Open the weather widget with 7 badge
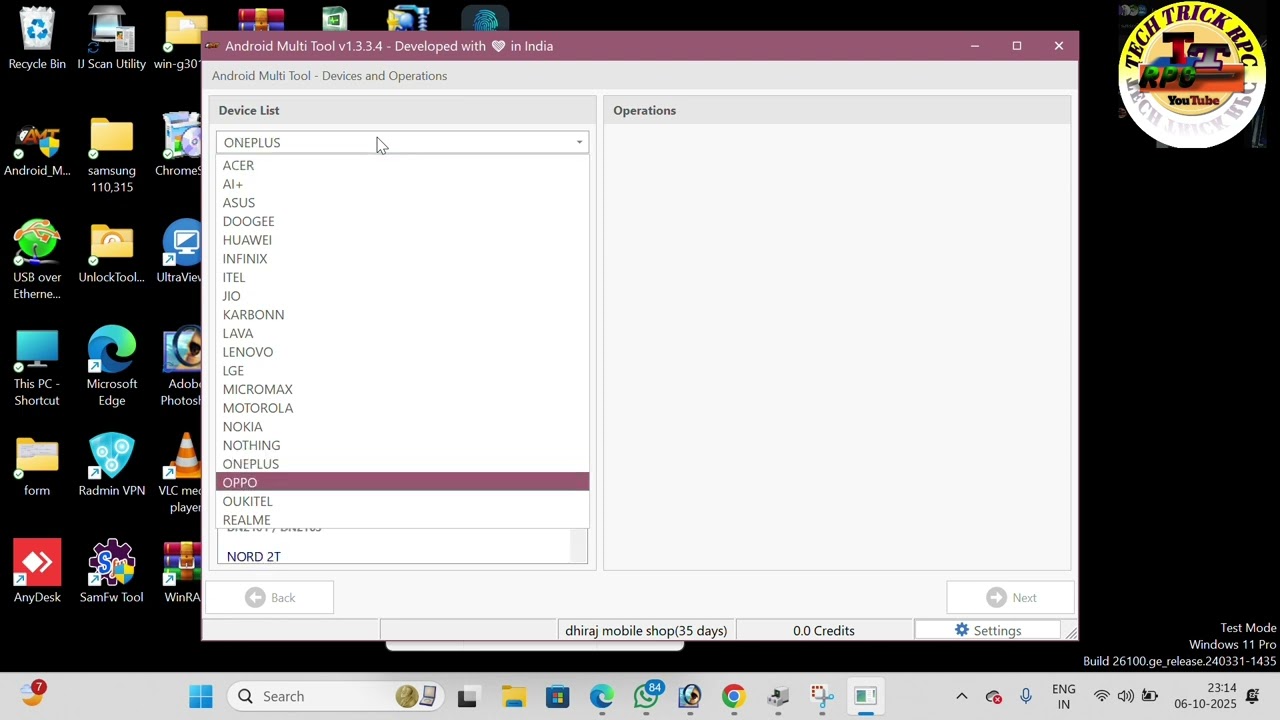The height and width of the screenshot is (720, 1280). point(32,694)
